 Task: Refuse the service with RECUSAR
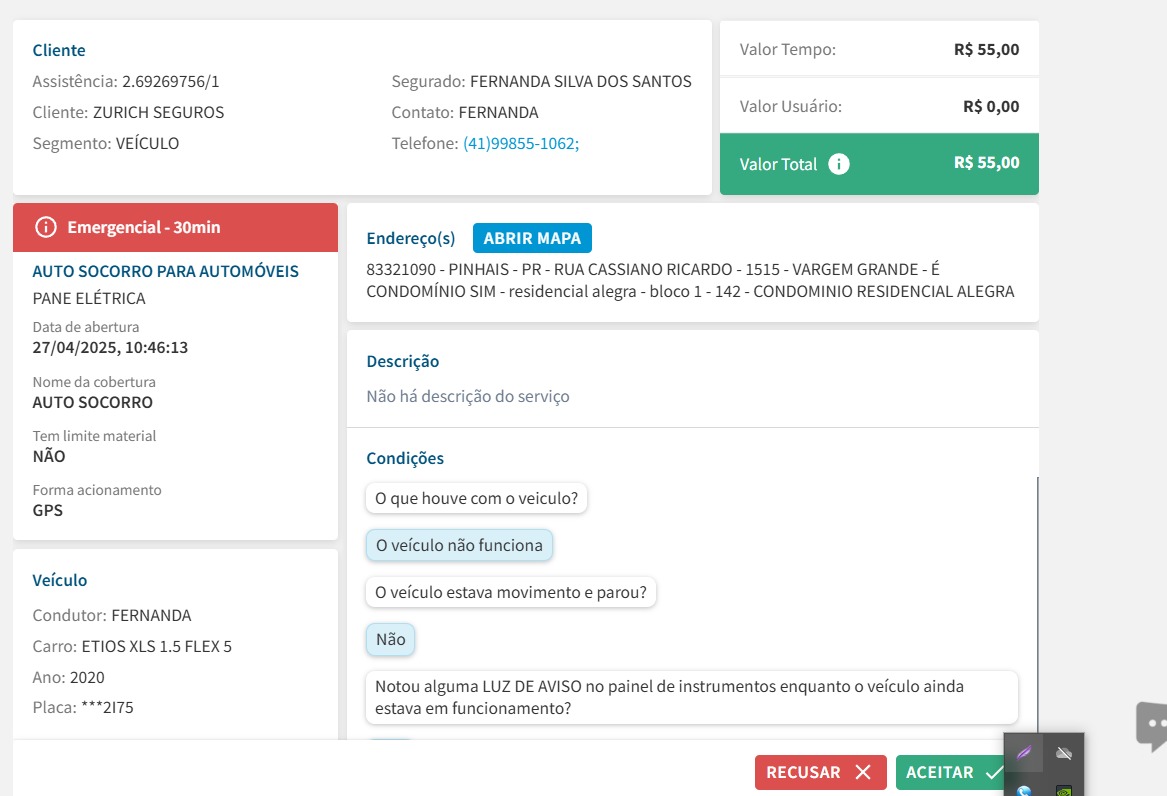(820, 772)
